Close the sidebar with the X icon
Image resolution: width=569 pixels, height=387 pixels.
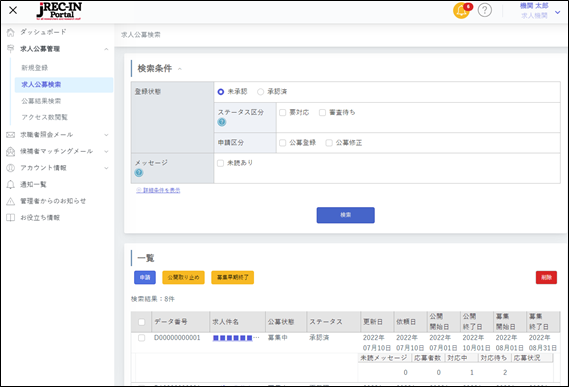pyautogui.click(x=13, y=10)
